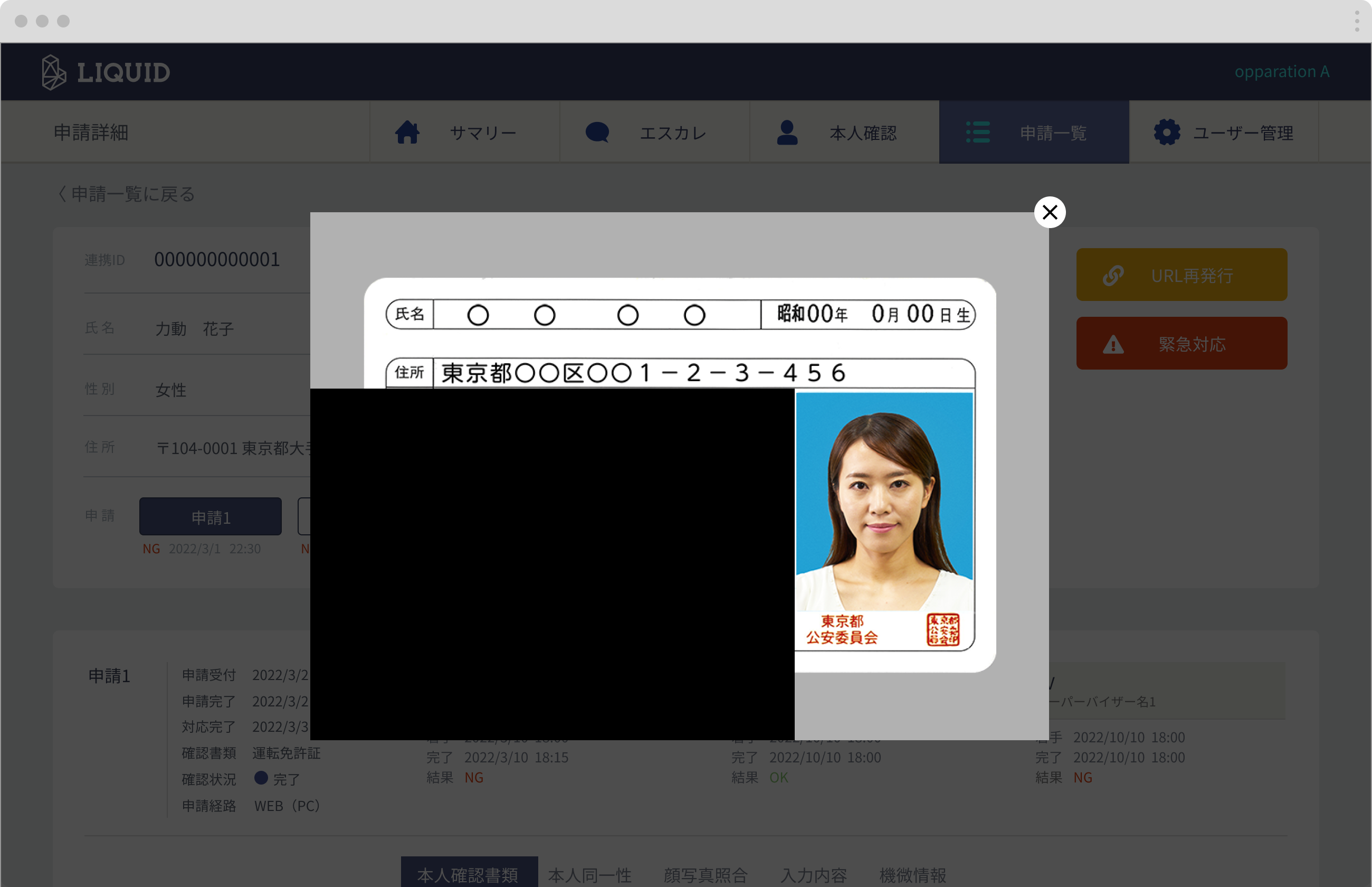The width and height of the screenshot is (1372, 887).
Task: Click the person icon beside 本人確認
Action: click(787, 133)
